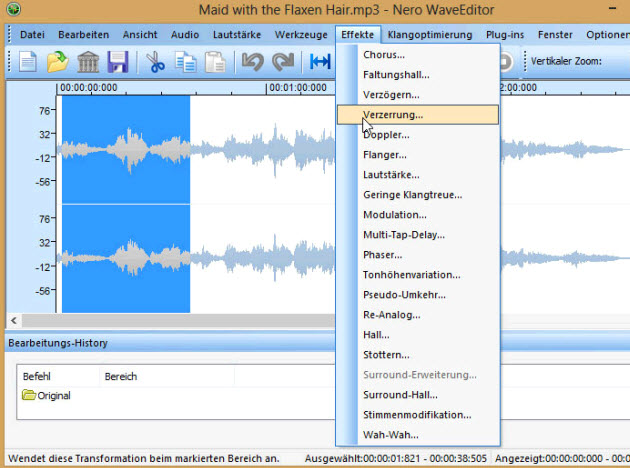Select Chorus... effect
Screen dimensions: 630x468
coord(418,55)
